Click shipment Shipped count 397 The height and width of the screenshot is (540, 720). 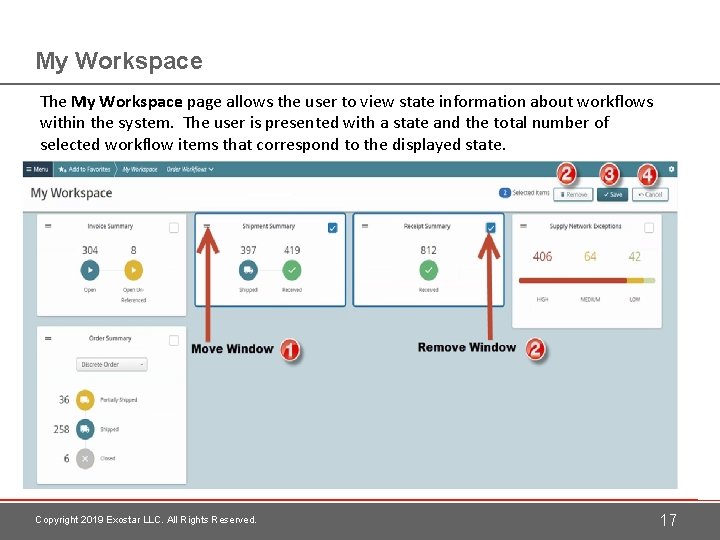pos(248,250)
